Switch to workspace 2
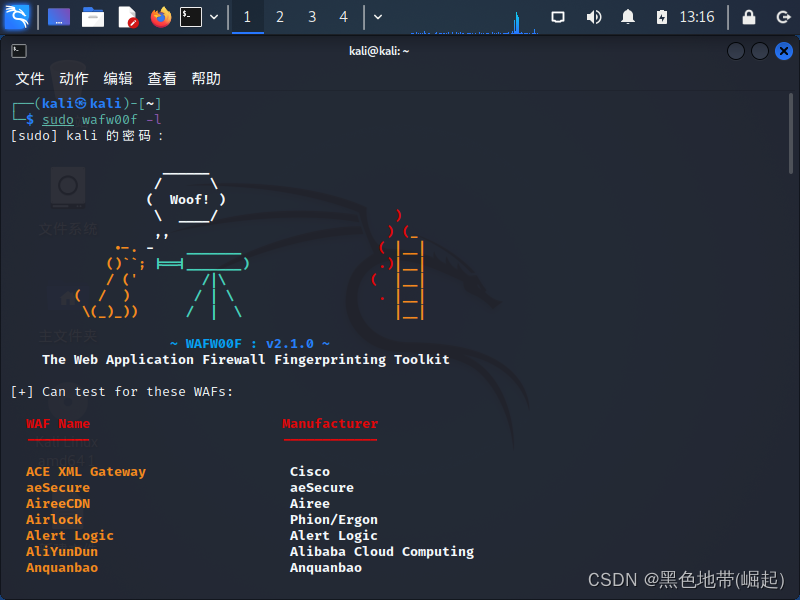The height and width of the screenshot is (600, 800). click(280, 17)
